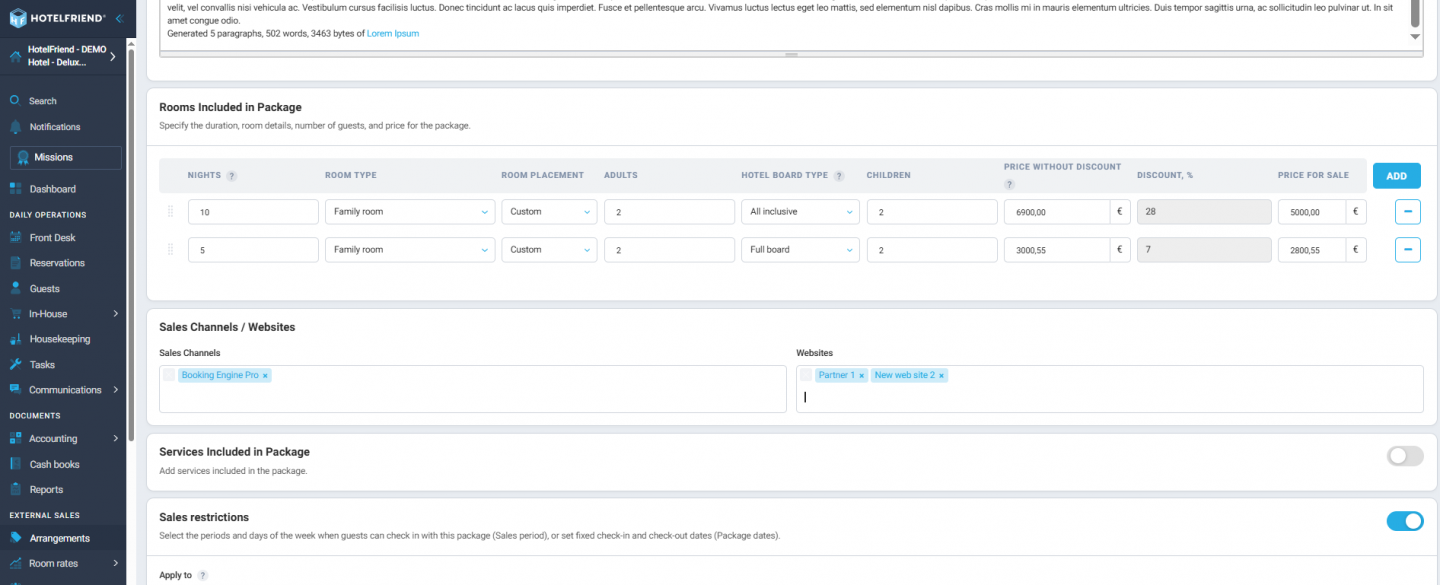Disable the Sales restrictions toggle
The height and width of the screenshot is (585, 1440).
[x=1404, y=521]
